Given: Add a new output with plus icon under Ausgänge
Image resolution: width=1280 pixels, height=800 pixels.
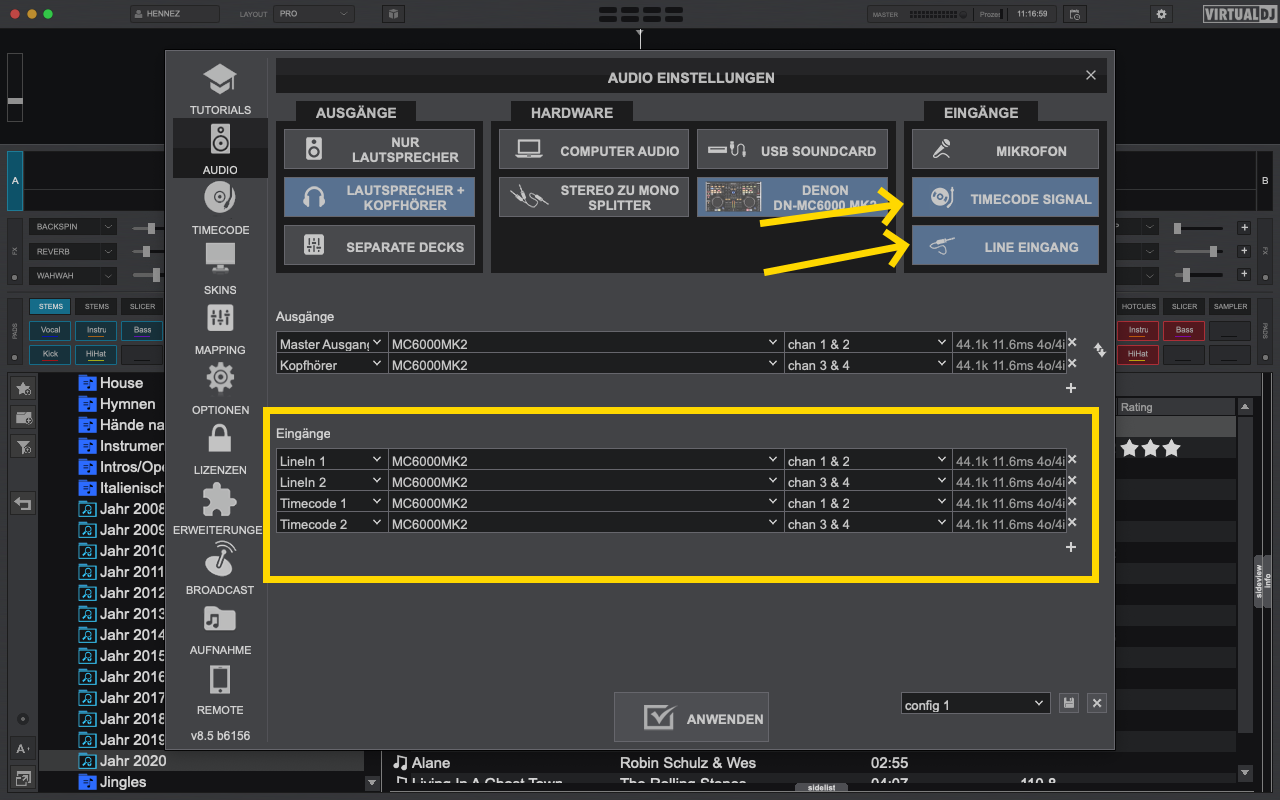Looking at the screenshot, I should point(1071,388).
